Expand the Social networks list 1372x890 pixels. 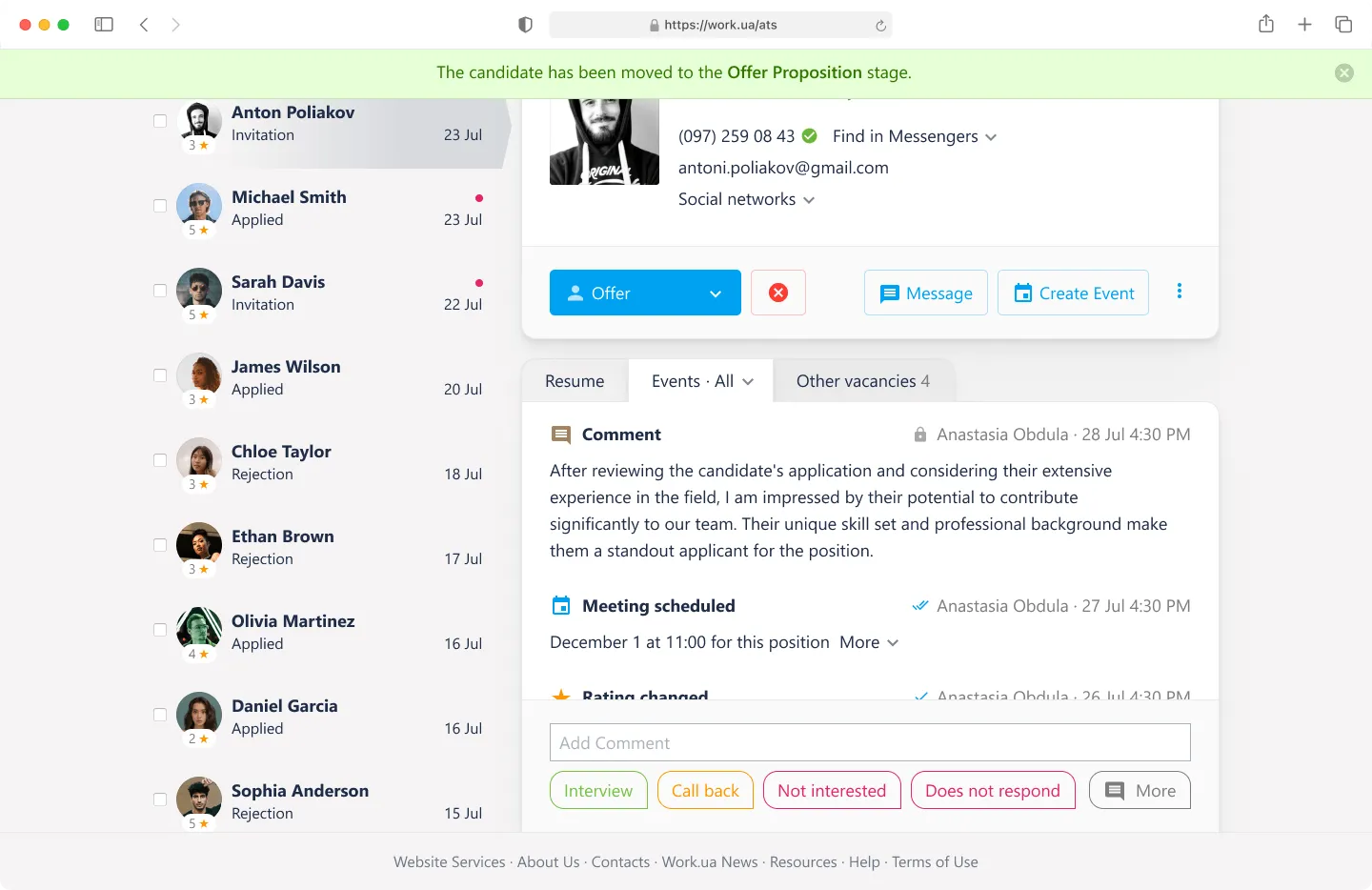click(x=746, y=199)
